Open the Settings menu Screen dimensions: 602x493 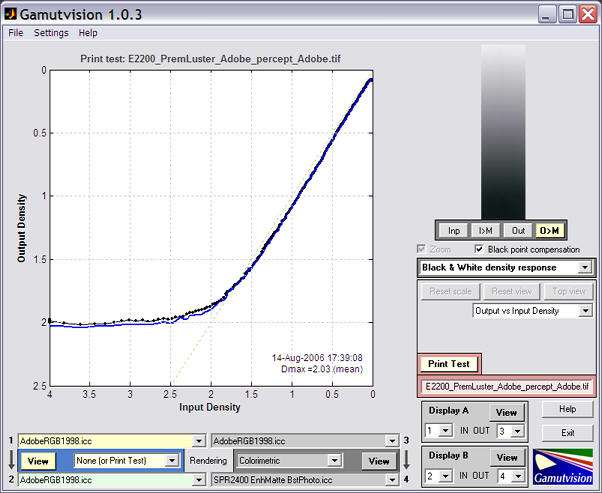coord(51,33)
